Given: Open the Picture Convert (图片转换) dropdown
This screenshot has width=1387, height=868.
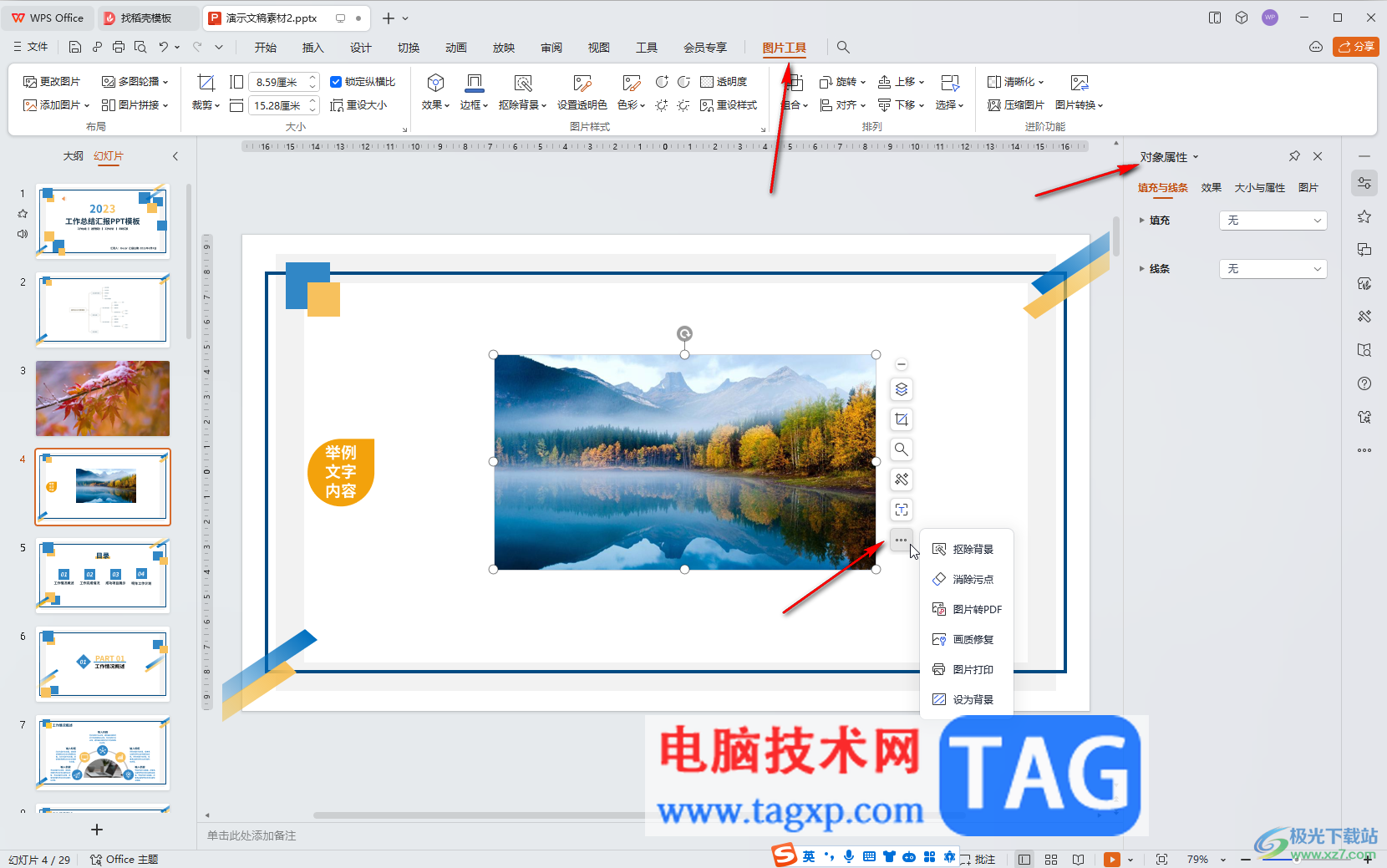Looking at the screenshot, I should tap(1080, 92).
